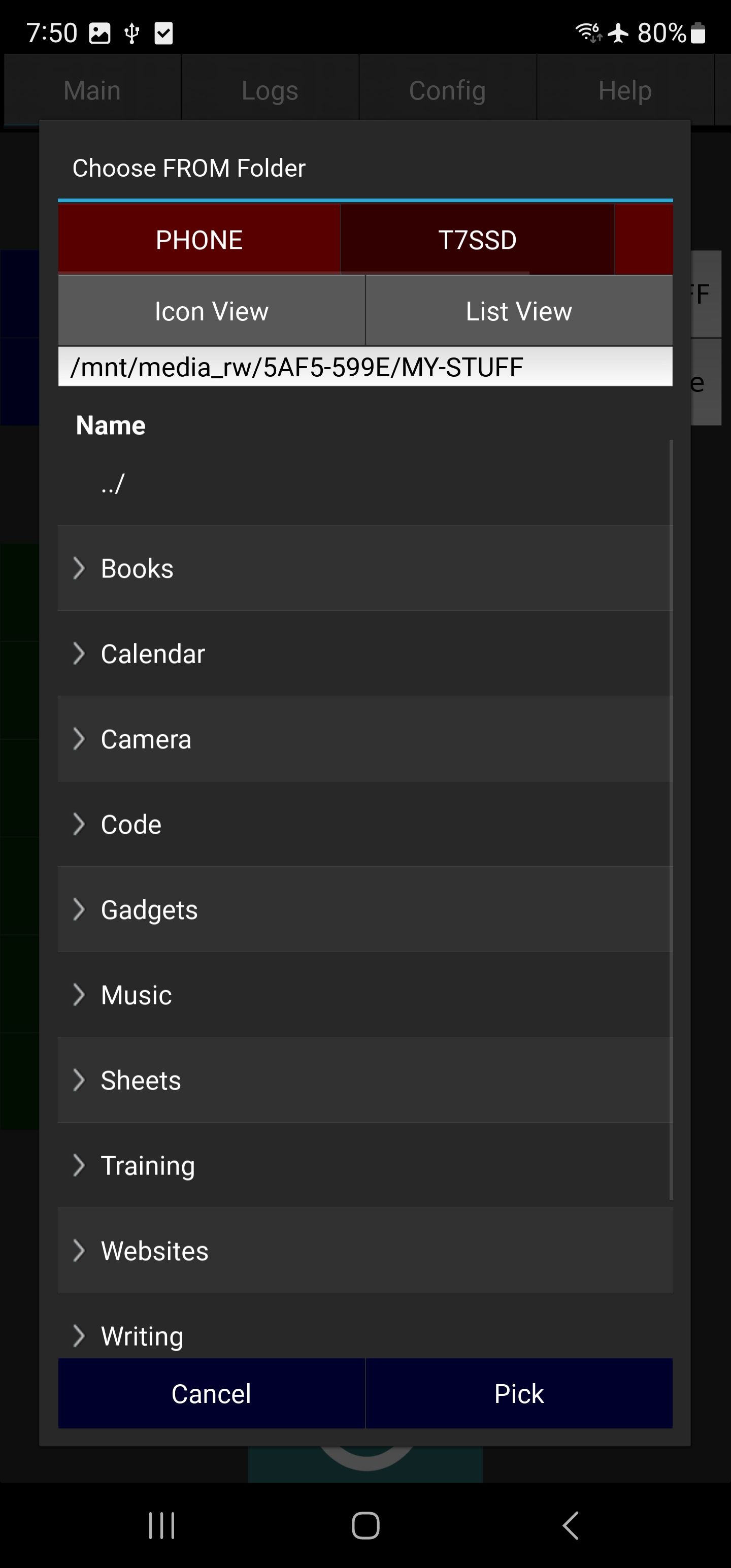Image resolution: width=731 pixels, height=1568 pixels.
Task: Expand the Camera folder chevron
Action: (79, 738)
